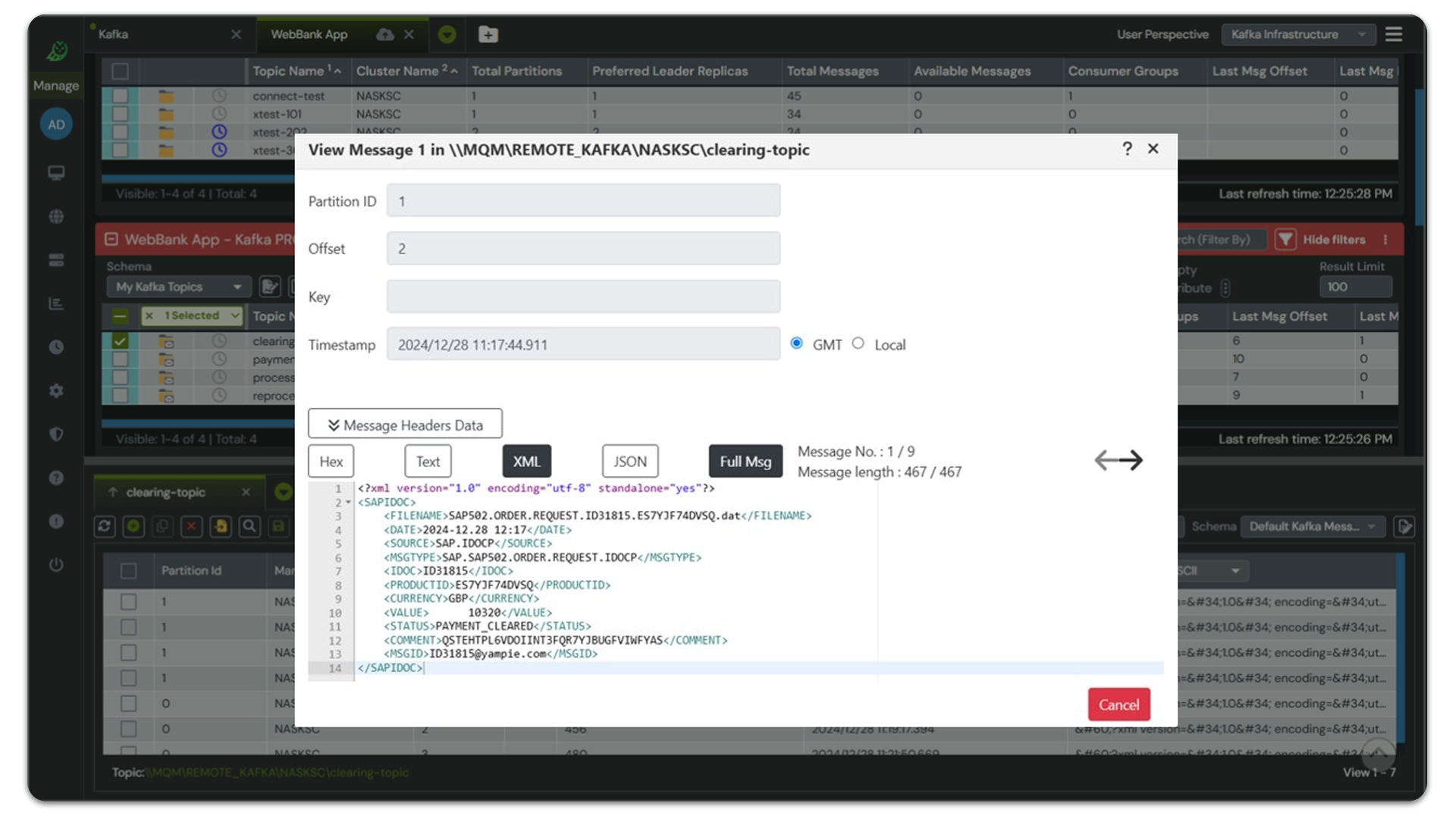Collapse XML fold arrow at line 2
1456x819 pixels.
pos(348,503)
